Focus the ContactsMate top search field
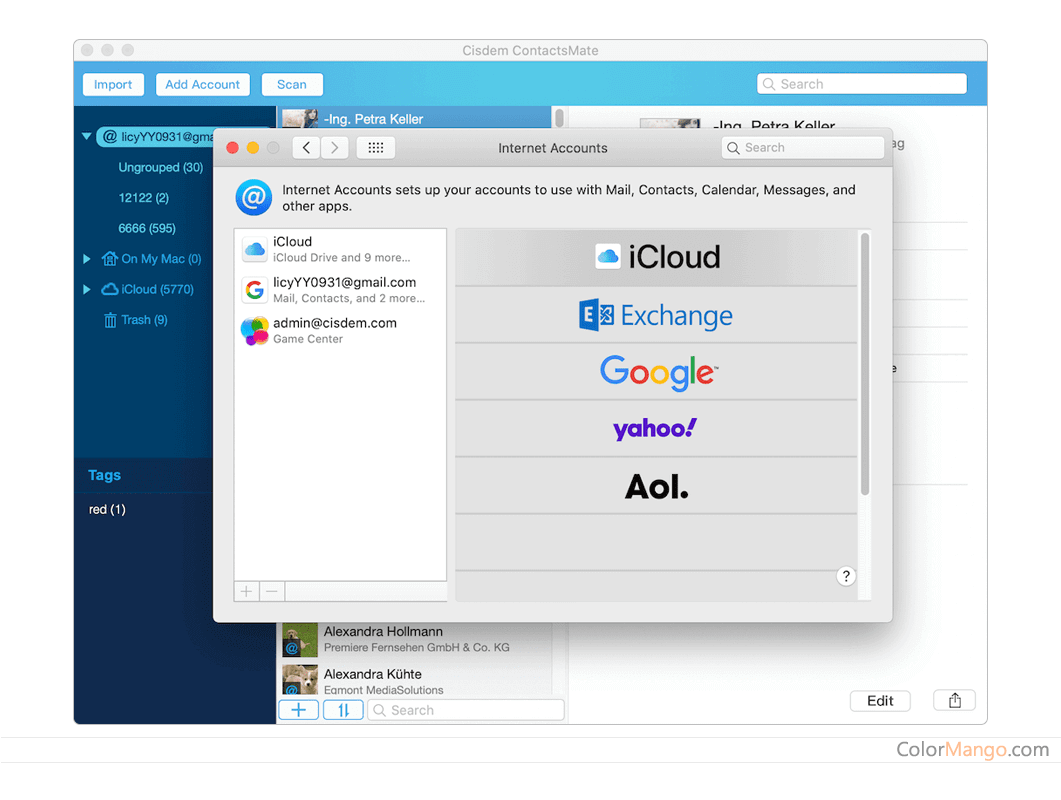1061x800 pixels. pyautogui.click(x=861, y=84)
